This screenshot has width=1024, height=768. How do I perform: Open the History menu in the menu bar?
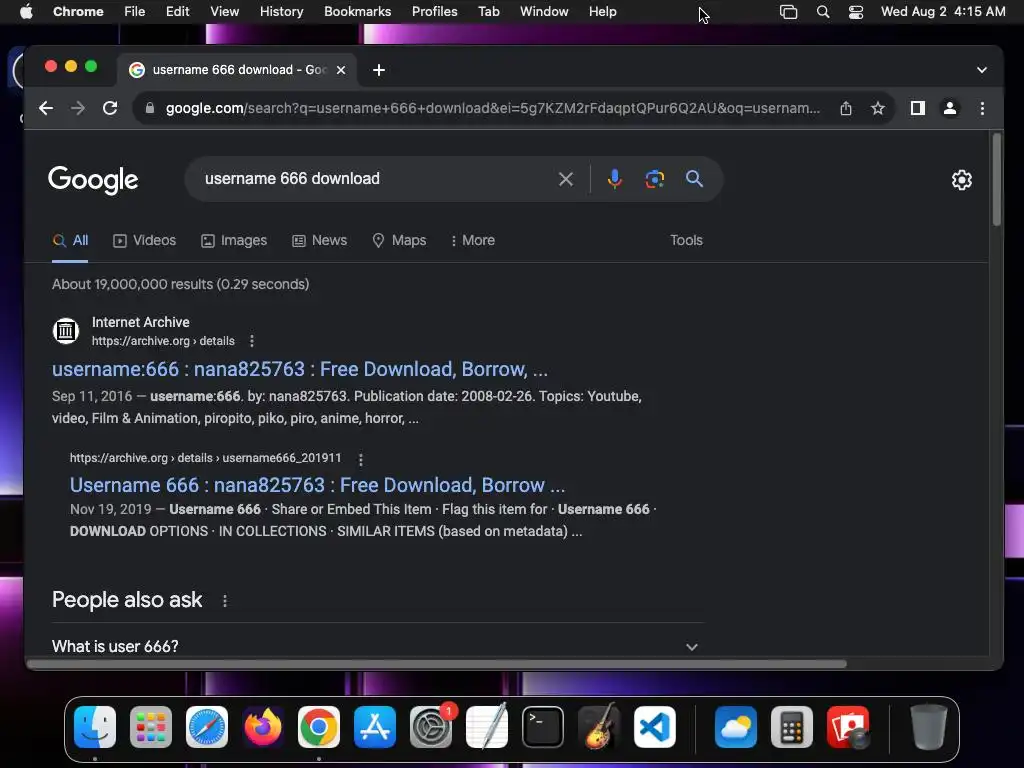click(281, 12)
